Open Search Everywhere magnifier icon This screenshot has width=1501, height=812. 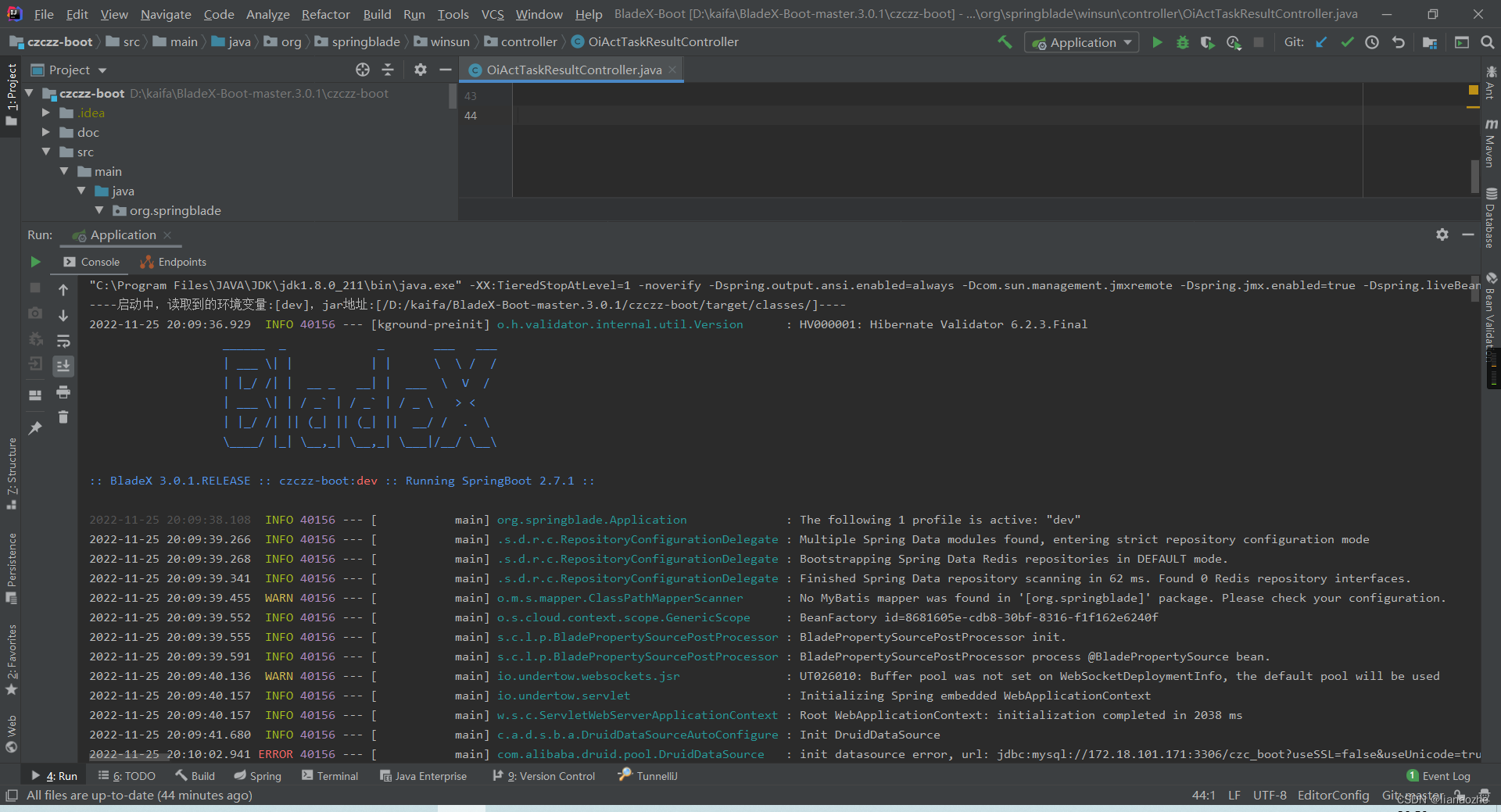(1488, 42)
